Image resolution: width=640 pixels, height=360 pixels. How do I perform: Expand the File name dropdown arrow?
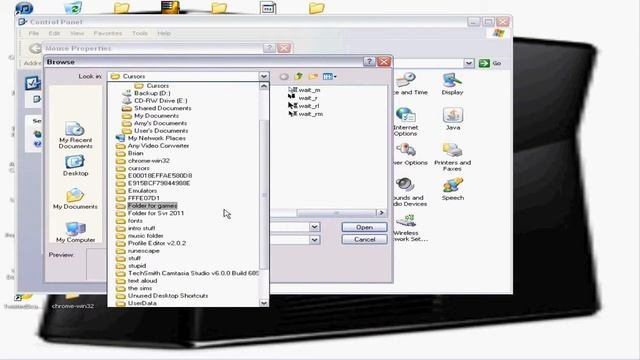click(314, 227)
